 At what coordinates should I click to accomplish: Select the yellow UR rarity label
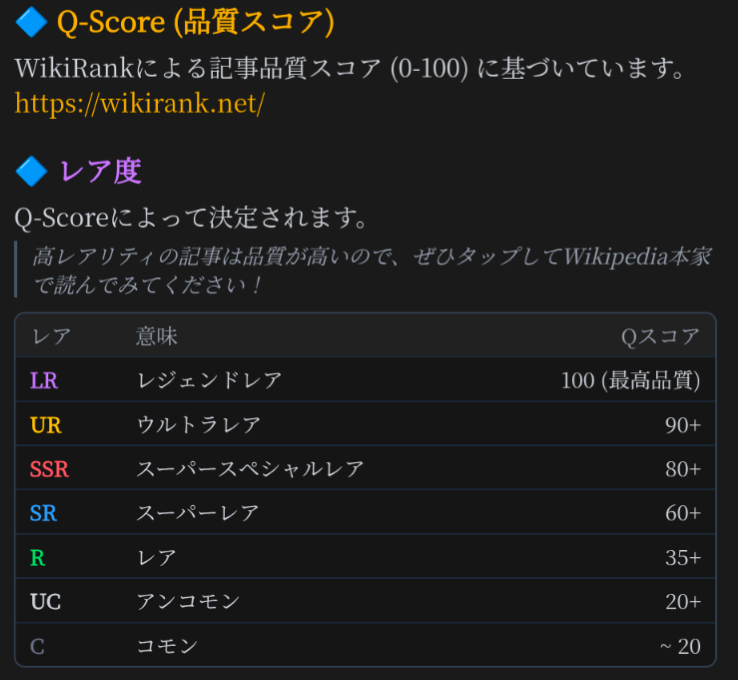tap(46, 425)
